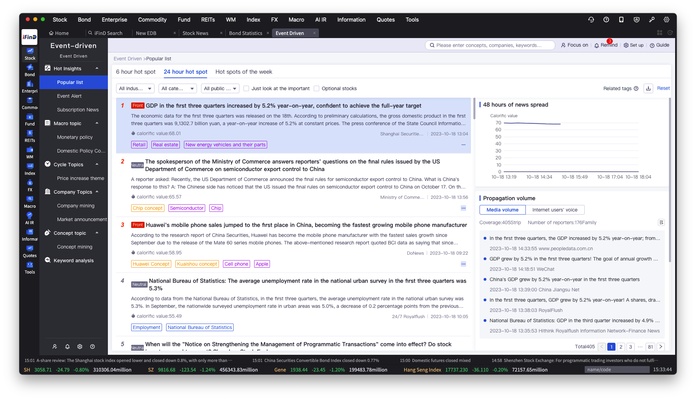
Task: Check the 'Optional stocks' checkbox
Action: pyautogui.click(x=316, y=88)
